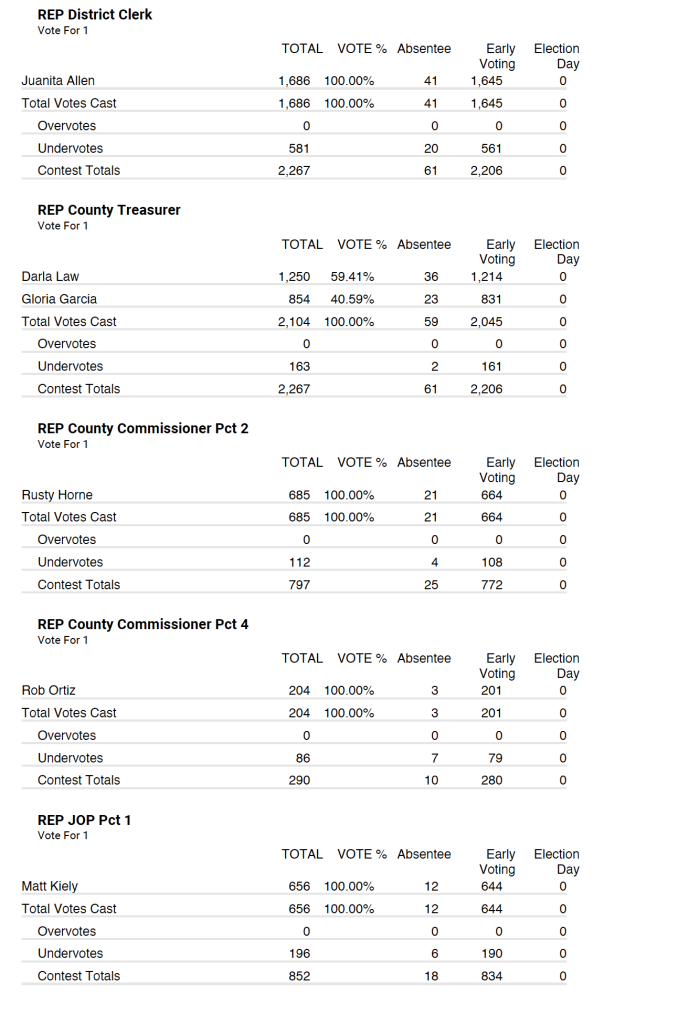Image resolution: width=678 pixels, height=1024 pixels.
Task: Click candidate name Gloria Garcia
Action: (x=59, y=299)
